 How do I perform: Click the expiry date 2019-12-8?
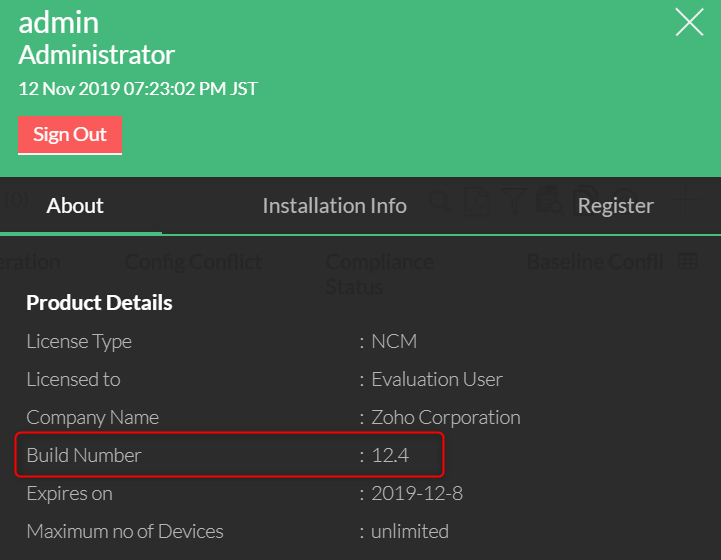[417, 494]
